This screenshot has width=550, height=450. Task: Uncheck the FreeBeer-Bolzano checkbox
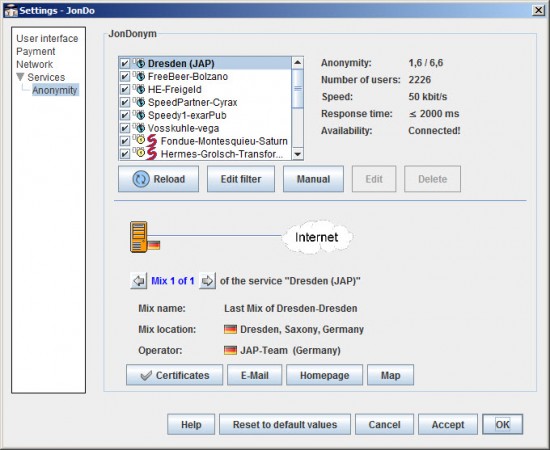[125, 76]
